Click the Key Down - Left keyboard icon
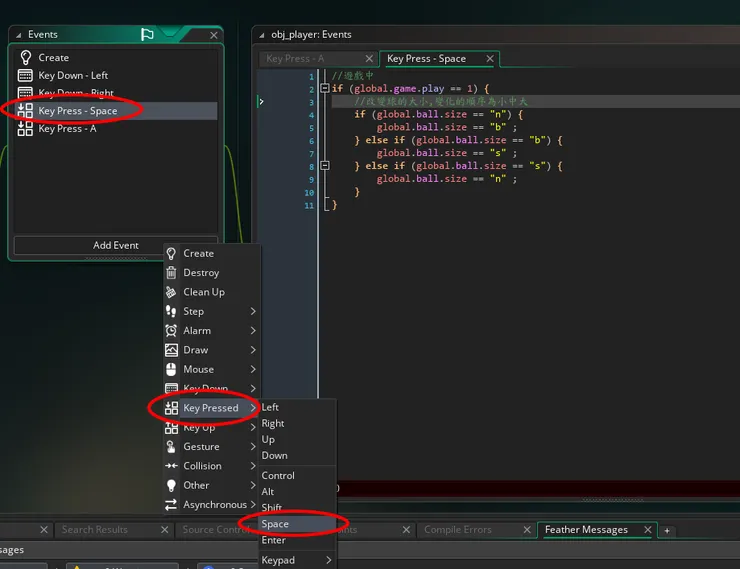Screen dimensions: 740x569 pyautogui.click(x=25, y=75)
